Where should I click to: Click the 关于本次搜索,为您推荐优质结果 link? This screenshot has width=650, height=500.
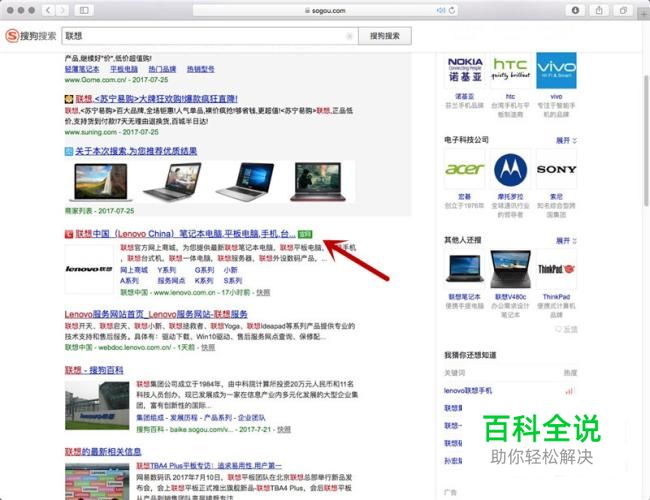click(136, 151)
